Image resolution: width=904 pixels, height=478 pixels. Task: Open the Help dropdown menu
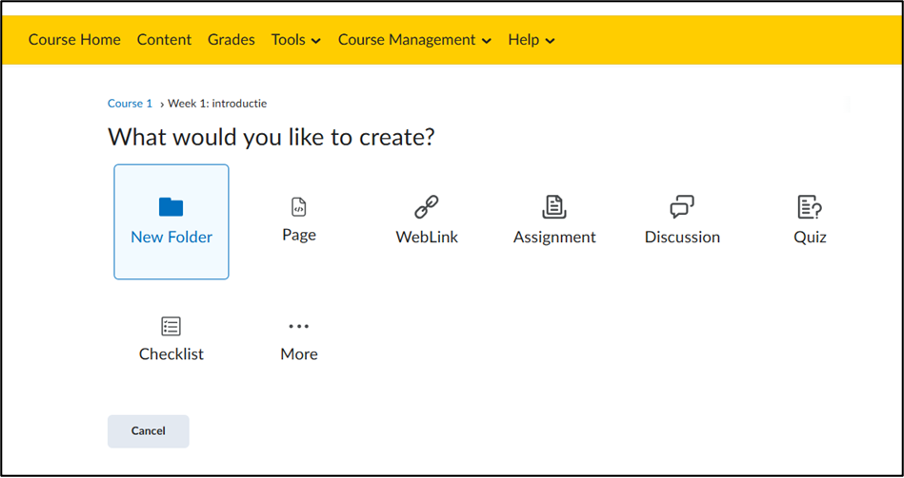531,40
